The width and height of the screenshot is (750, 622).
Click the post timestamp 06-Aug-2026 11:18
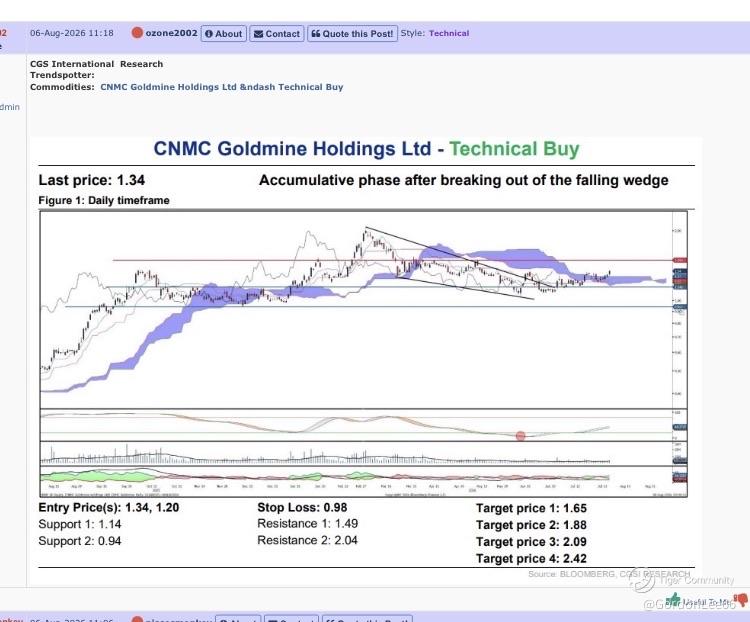(x=72, y=33)
